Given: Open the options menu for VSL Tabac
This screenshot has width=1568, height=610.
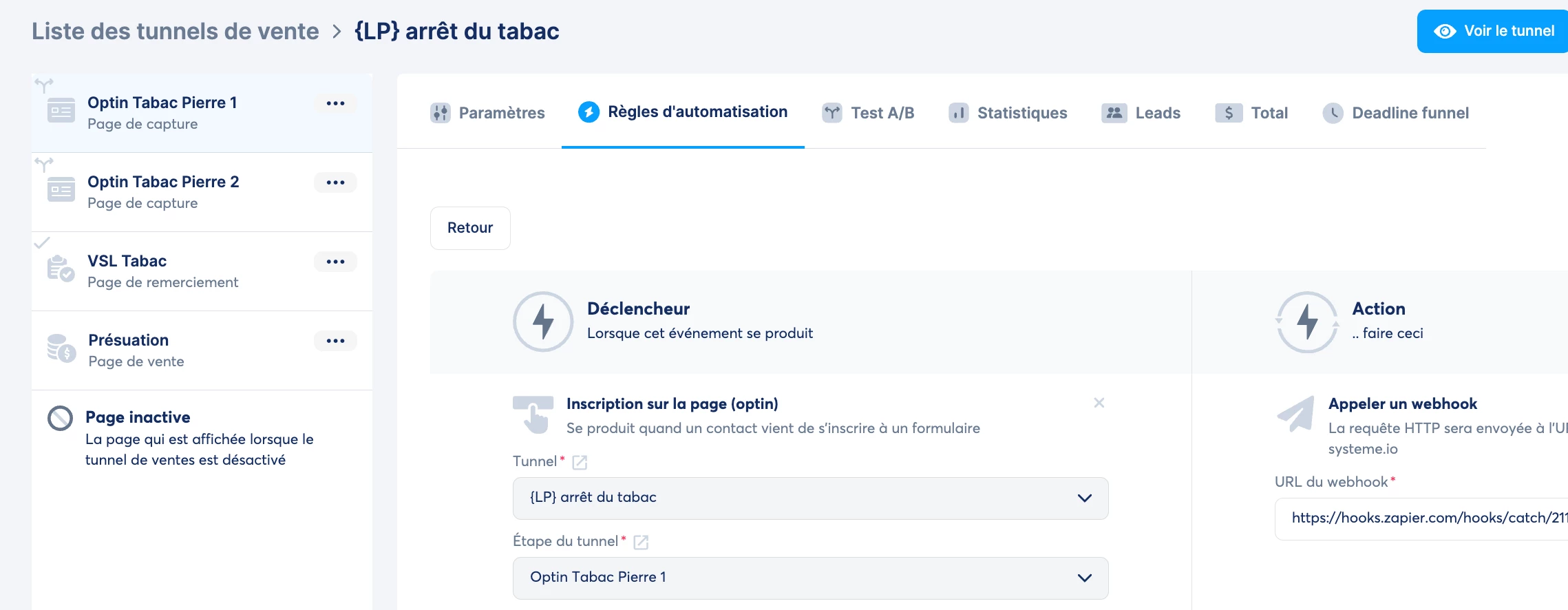Looking at the screenshot, I should coord(335,262).
